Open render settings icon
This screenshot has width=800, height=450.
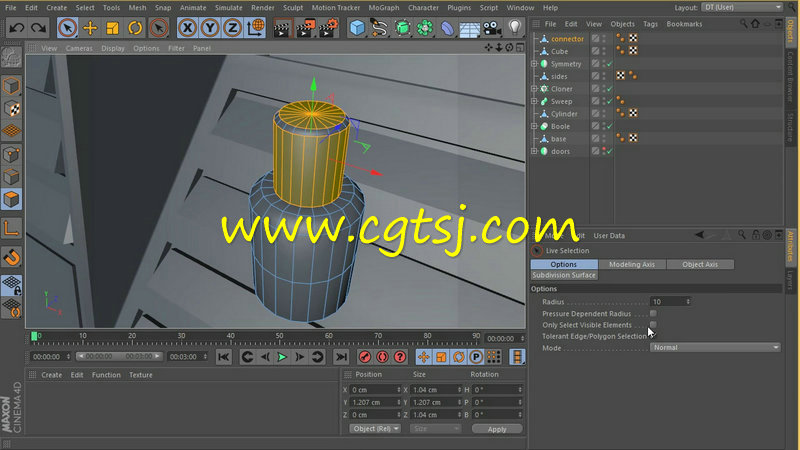328,28
